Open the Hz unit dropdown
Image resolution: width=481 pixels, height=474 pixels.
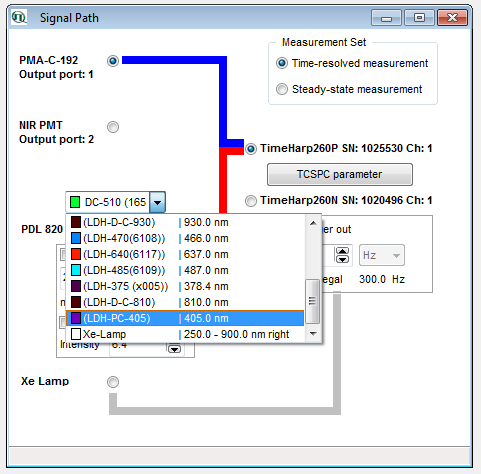click(382, 255)
